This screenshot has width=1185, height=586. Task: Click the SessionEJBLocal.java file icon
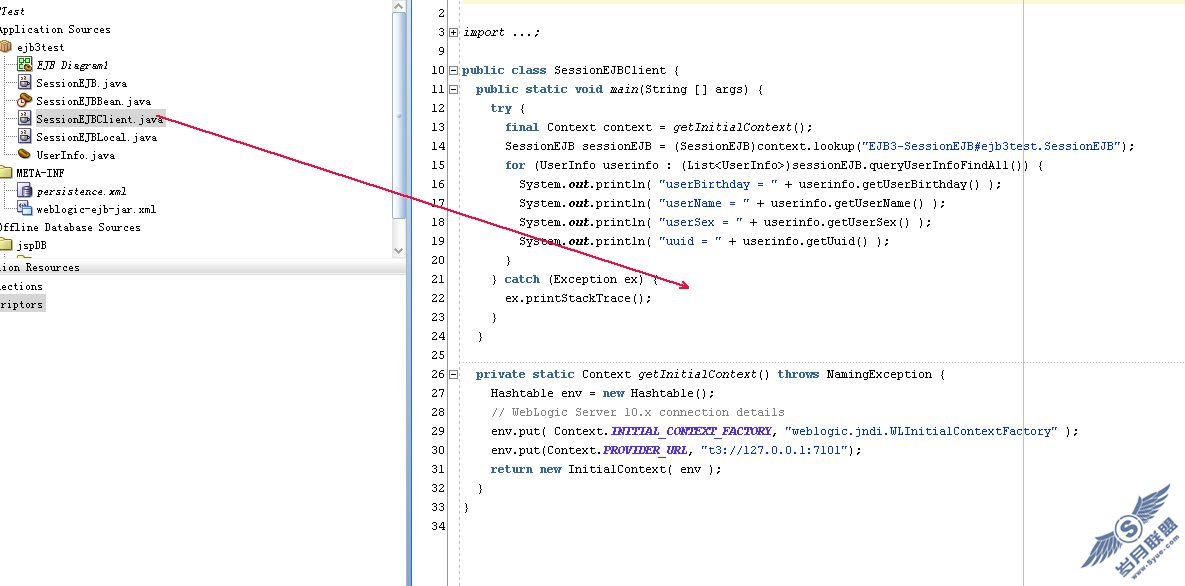click(24, 137)
